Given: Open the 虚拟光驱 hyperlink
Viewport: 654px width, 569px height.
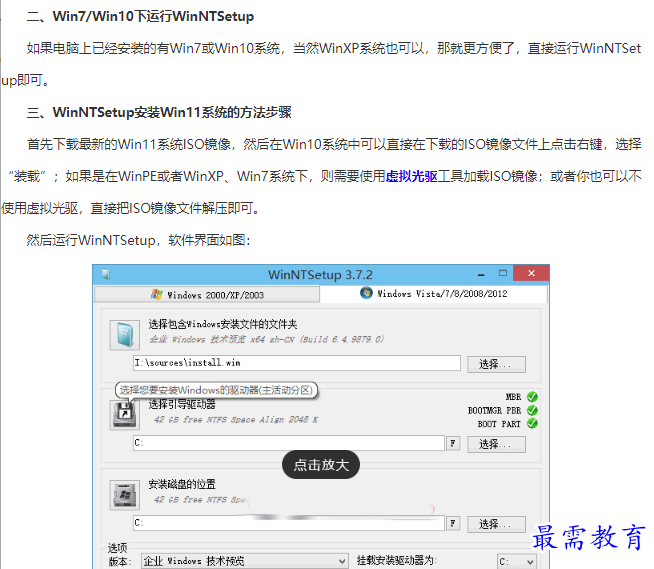Looking at the screenshot, I should (x=411, y=176).
